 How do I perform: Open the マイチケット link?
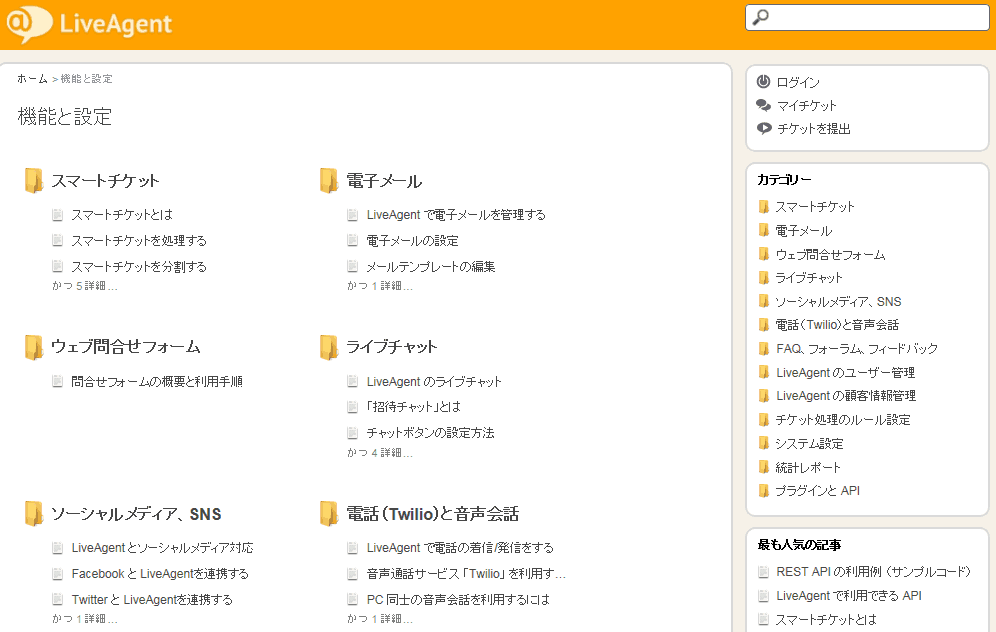click(x=807, y=105)
